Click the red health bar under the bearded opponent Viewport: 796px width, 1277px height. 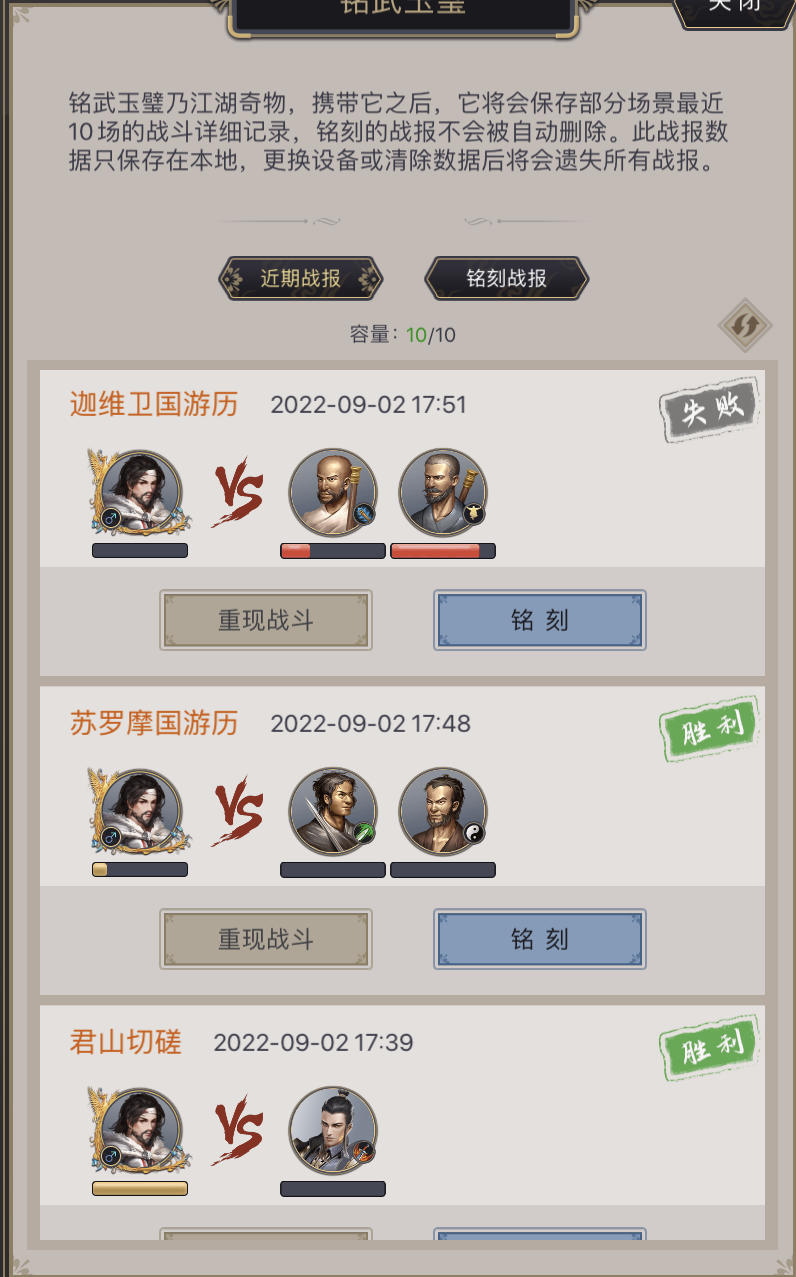[x=443, y=550]
